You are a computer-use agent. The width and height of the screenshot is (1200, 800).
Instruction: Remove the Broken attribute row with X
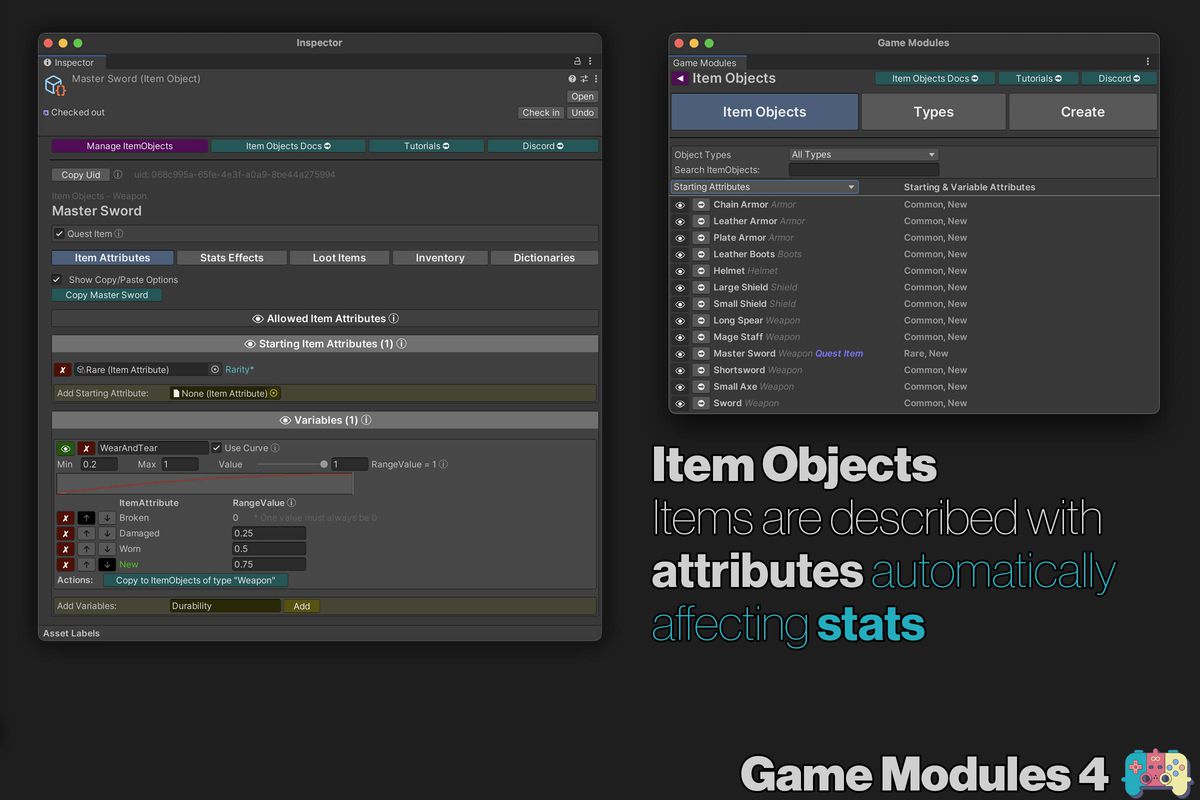[65, 518]
